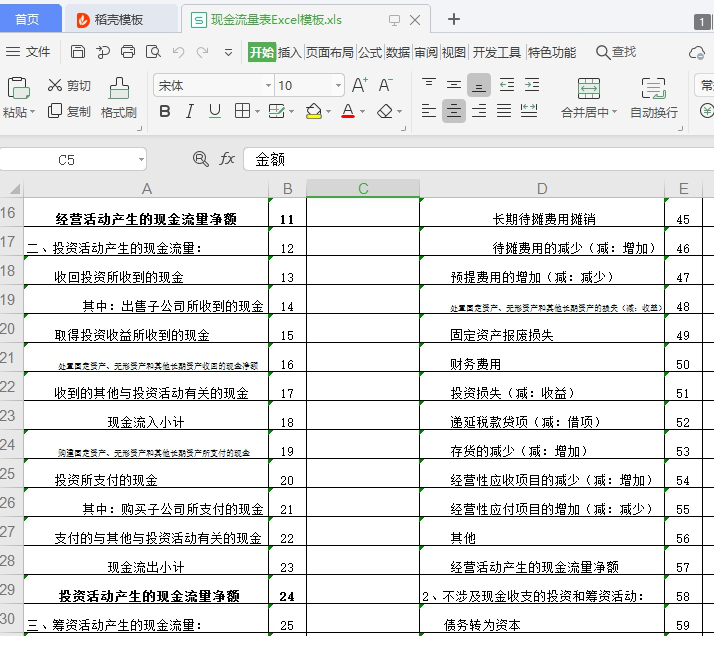Screen dimensions: 714x661
Task: Click the Copy (复制) icon
Action: tap(55, 111)
